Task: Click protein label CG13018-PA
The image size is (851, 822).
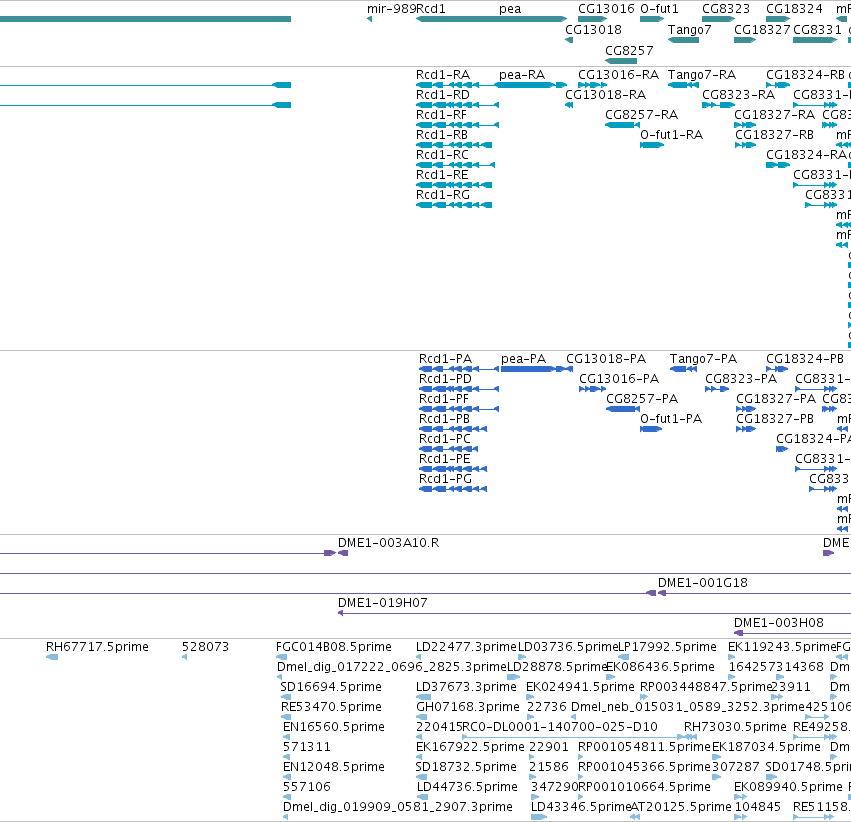Action: point(606,359)
